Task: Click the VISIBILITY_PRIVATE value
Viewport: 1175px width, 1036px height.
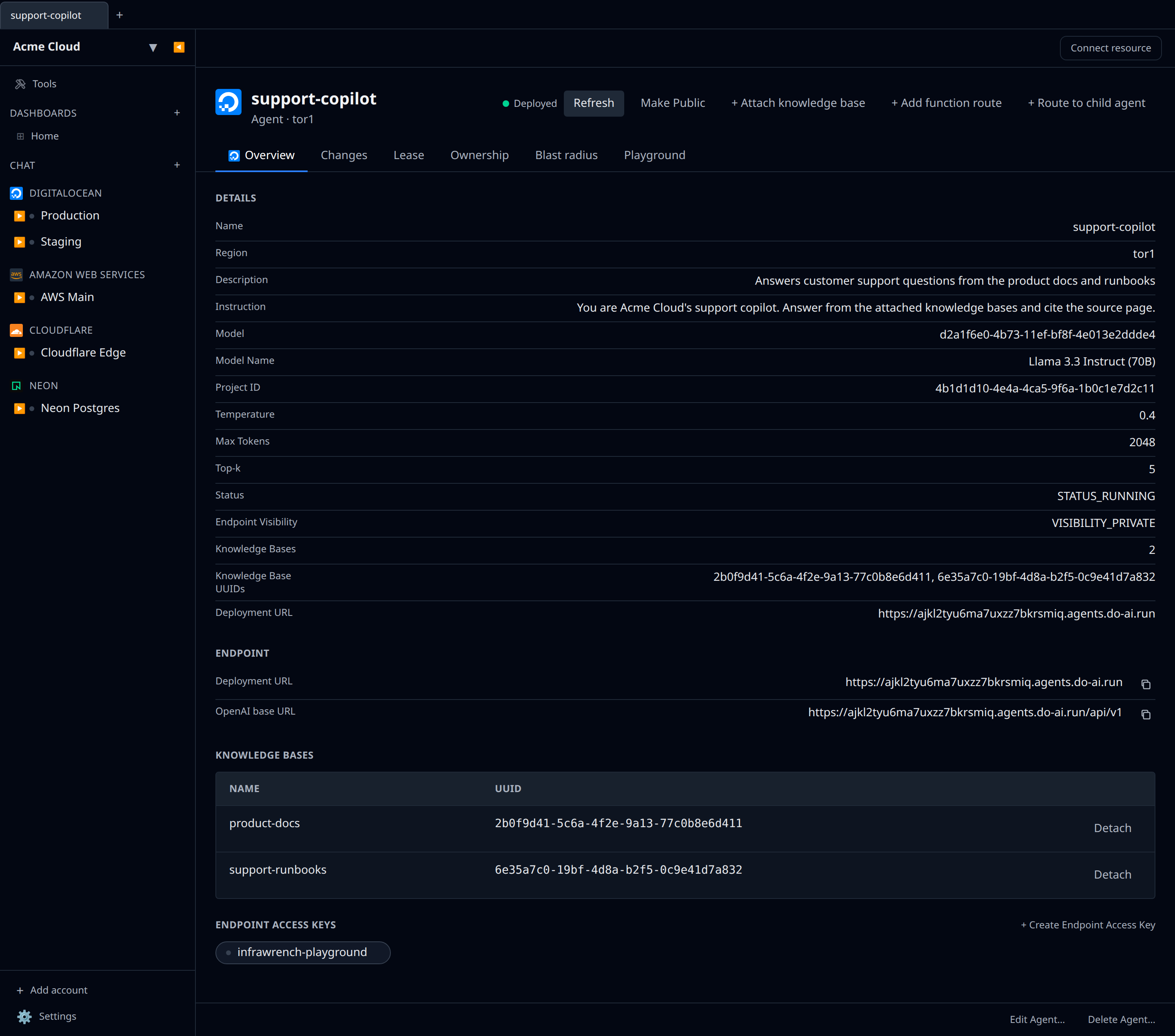Action: [1102, 523]
